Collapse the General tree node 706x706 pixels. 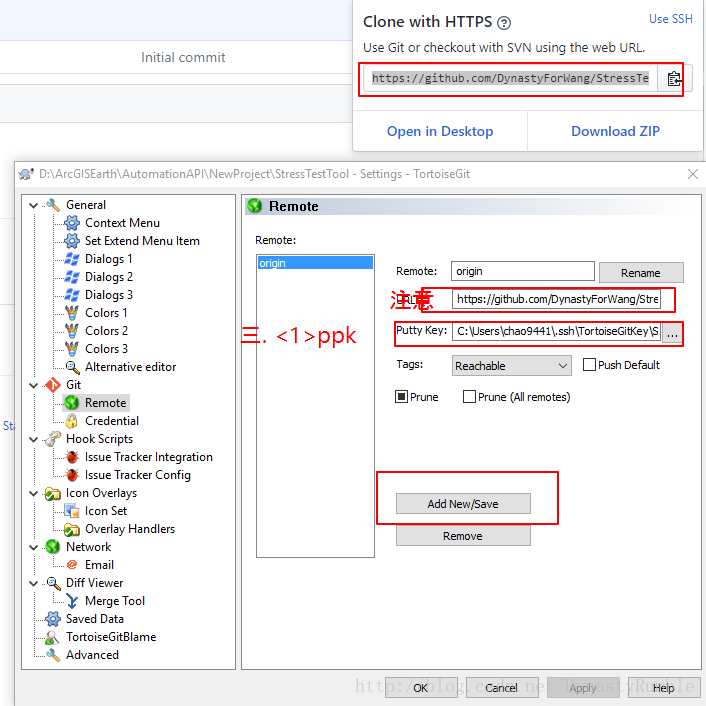33,205
